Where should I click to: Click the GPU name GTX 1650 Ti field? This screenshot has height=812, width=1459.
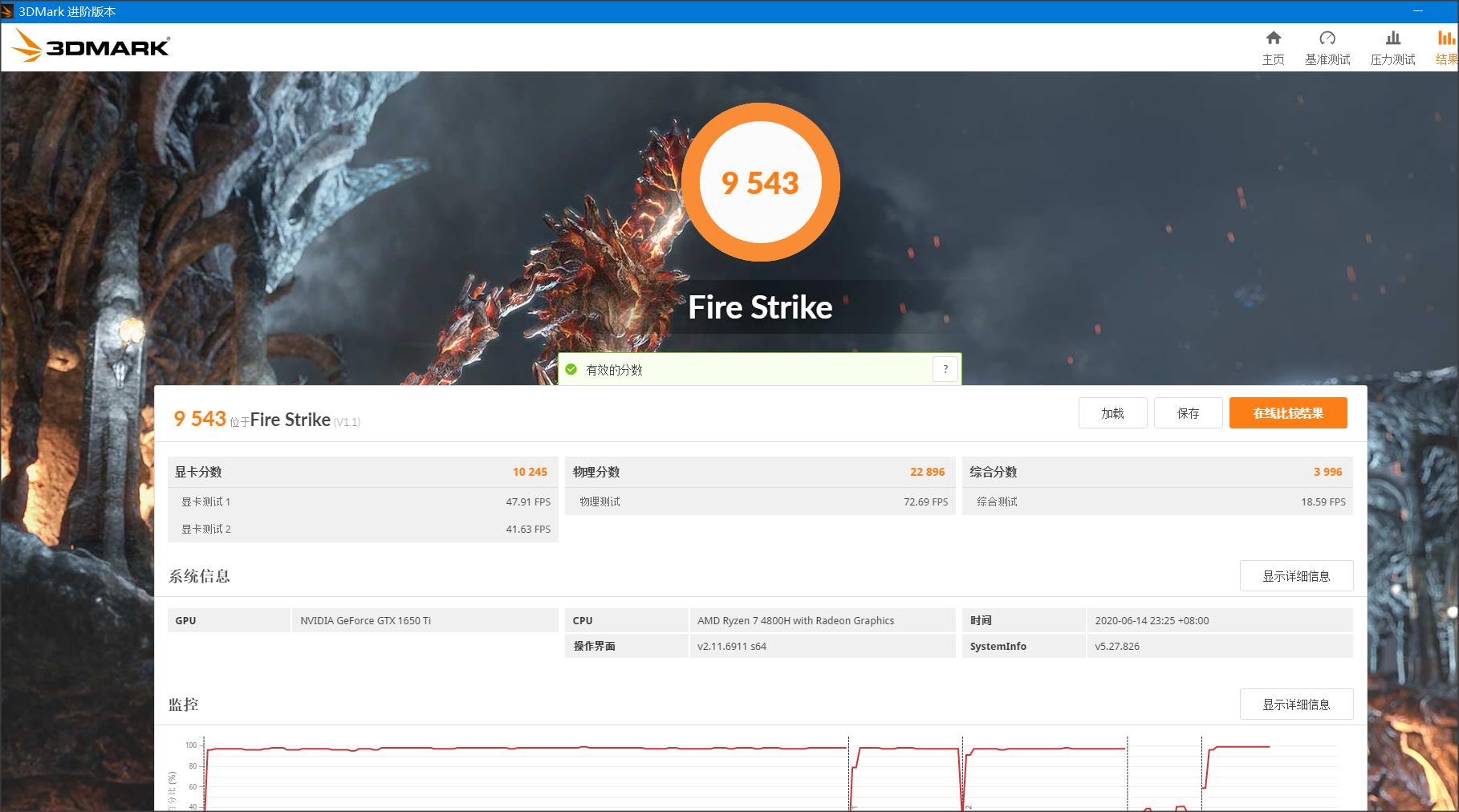[x=424, y=620]
